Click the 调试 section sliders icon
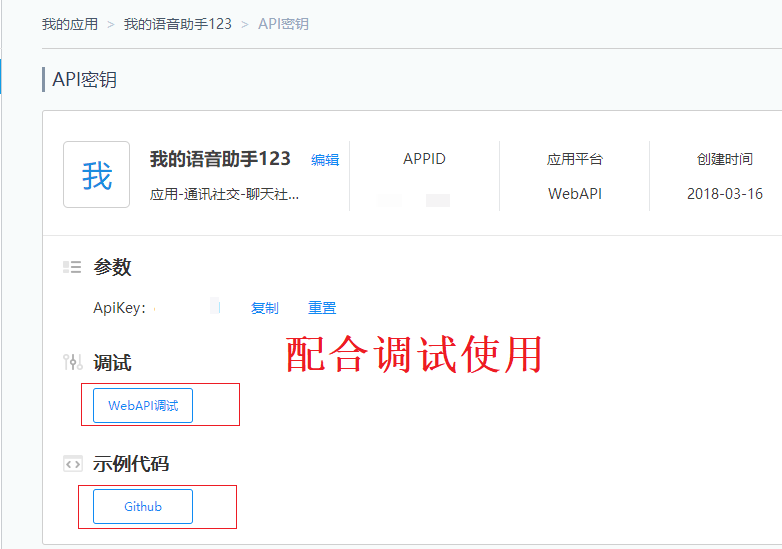The height and width of the screenshot is (549, 782). pyautogui.click(x=73, y=362)
